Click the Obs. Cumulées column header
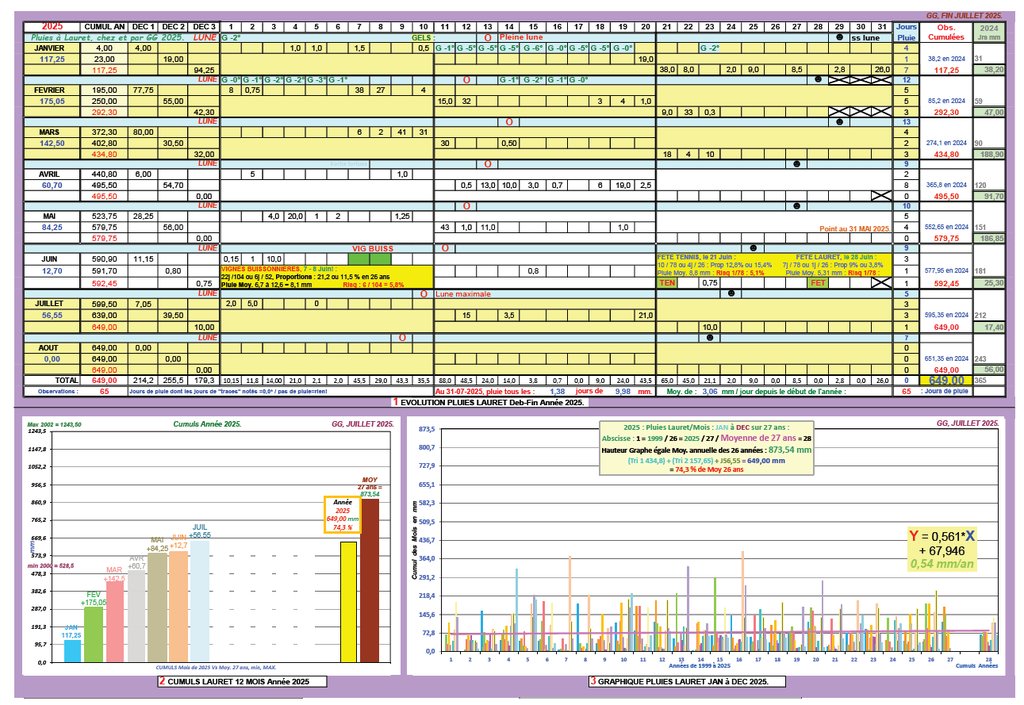The image size is (1024, 705). tap(946, 32)
